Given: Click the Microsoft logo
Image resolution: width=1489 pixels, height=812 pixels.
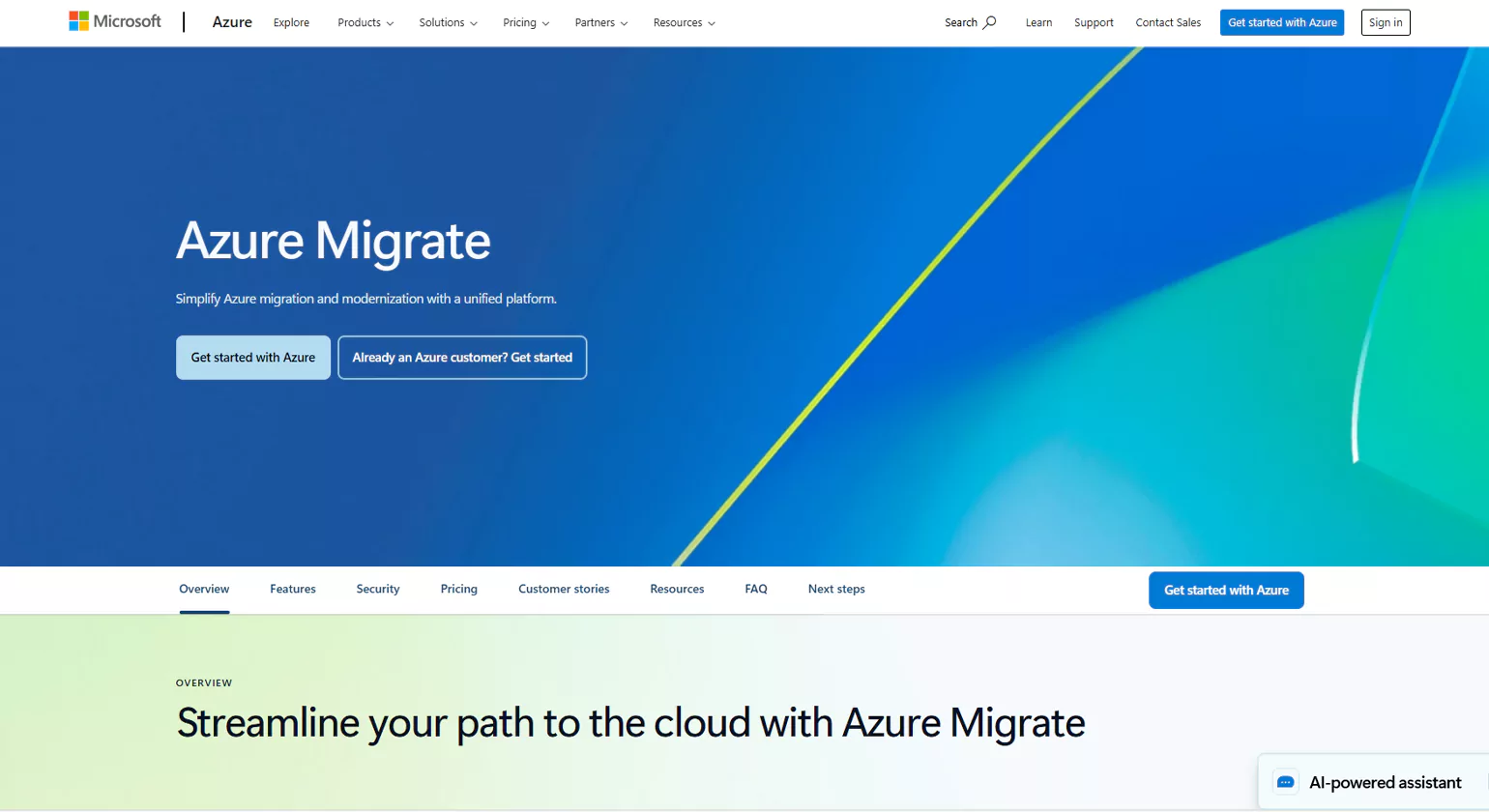Looking at the screenshot, I should pos(114,20).
